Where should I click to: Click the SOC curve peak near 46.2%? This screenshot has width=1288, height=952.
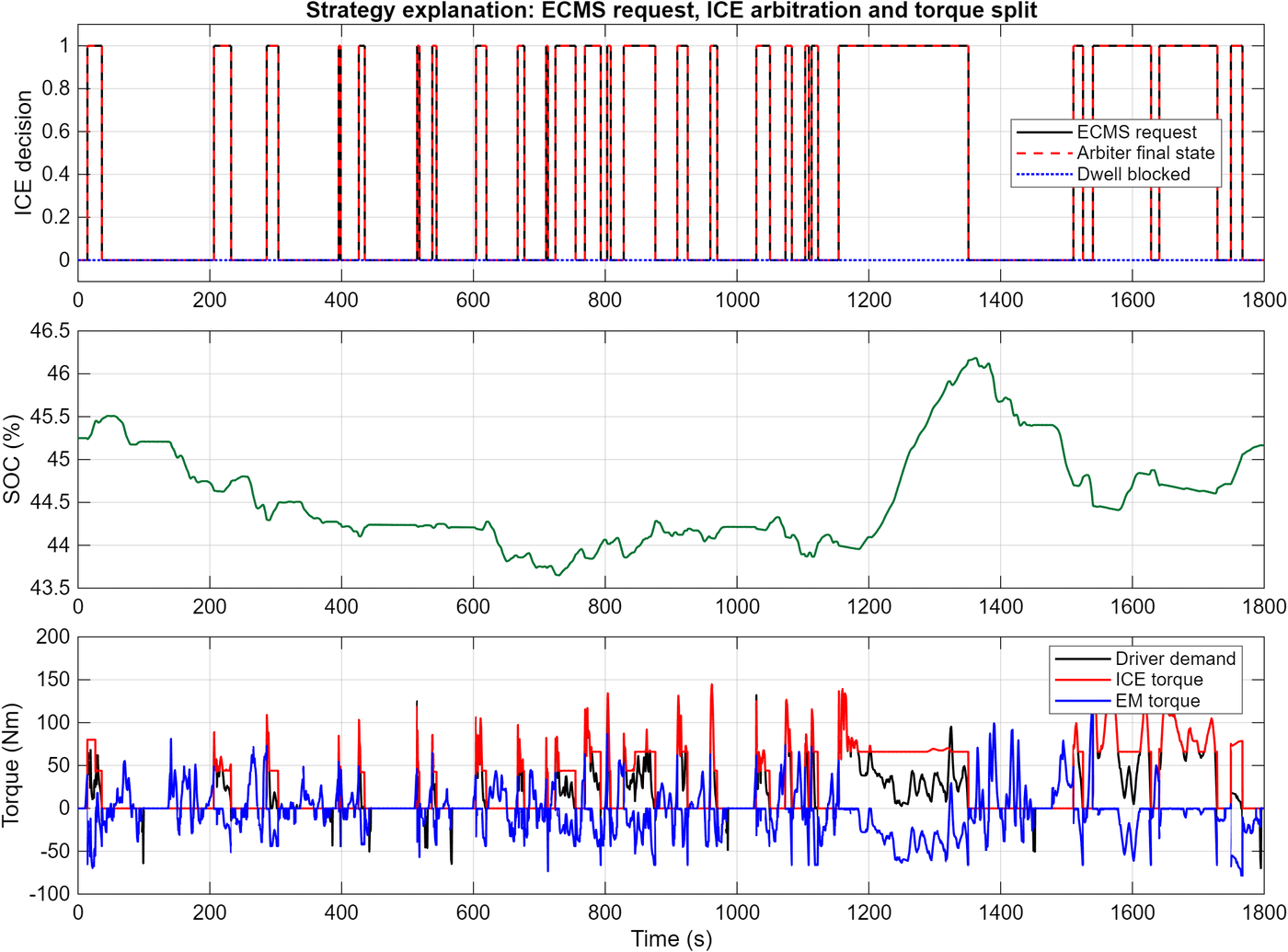click(x=975, y=359)
